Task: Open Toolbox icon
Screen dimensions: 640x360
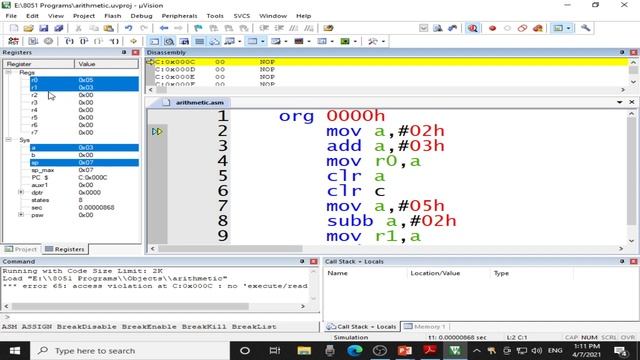Action: (373, 41)
